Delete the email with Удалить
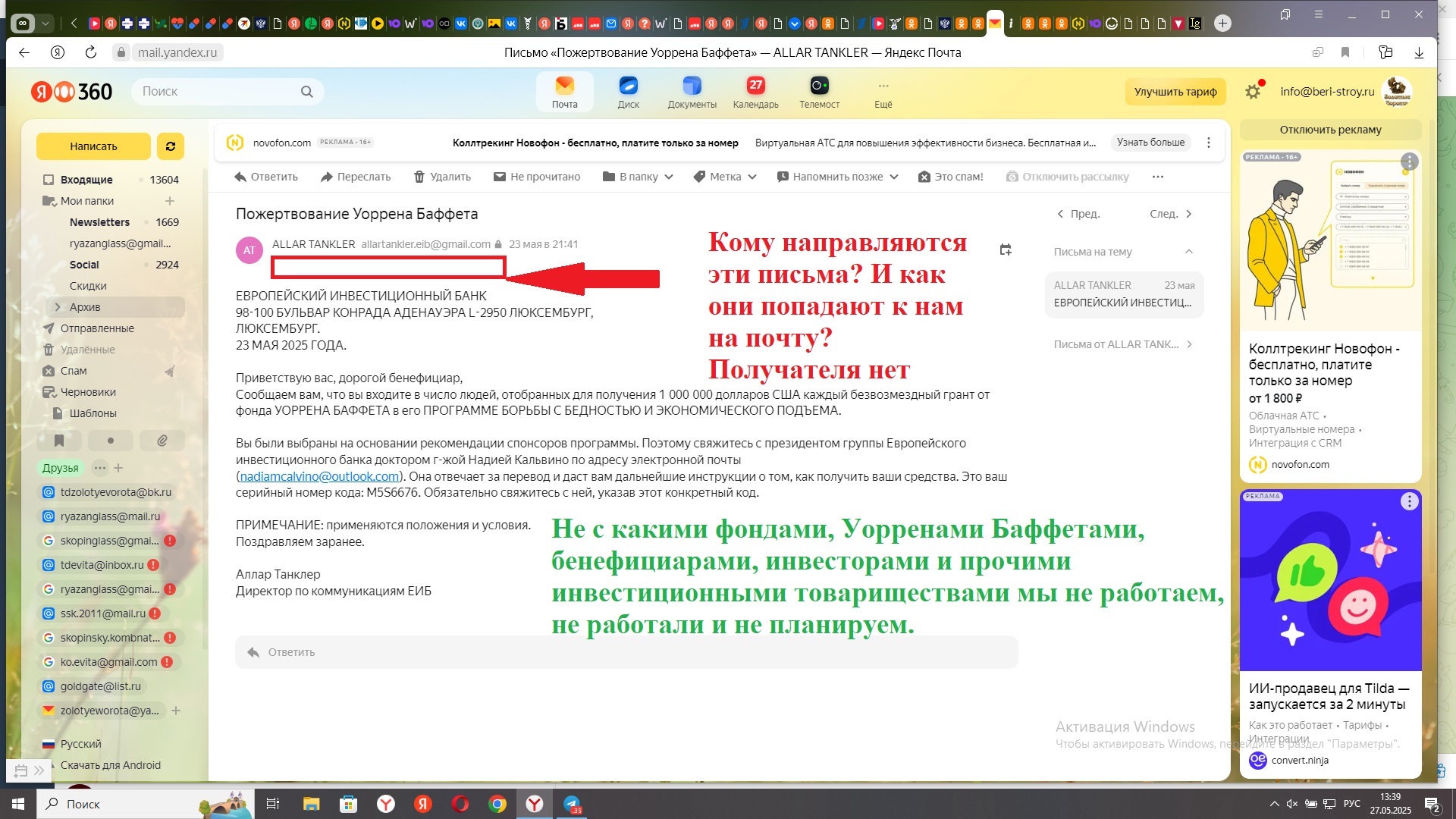1456x819 pixels. coord(442,177)
